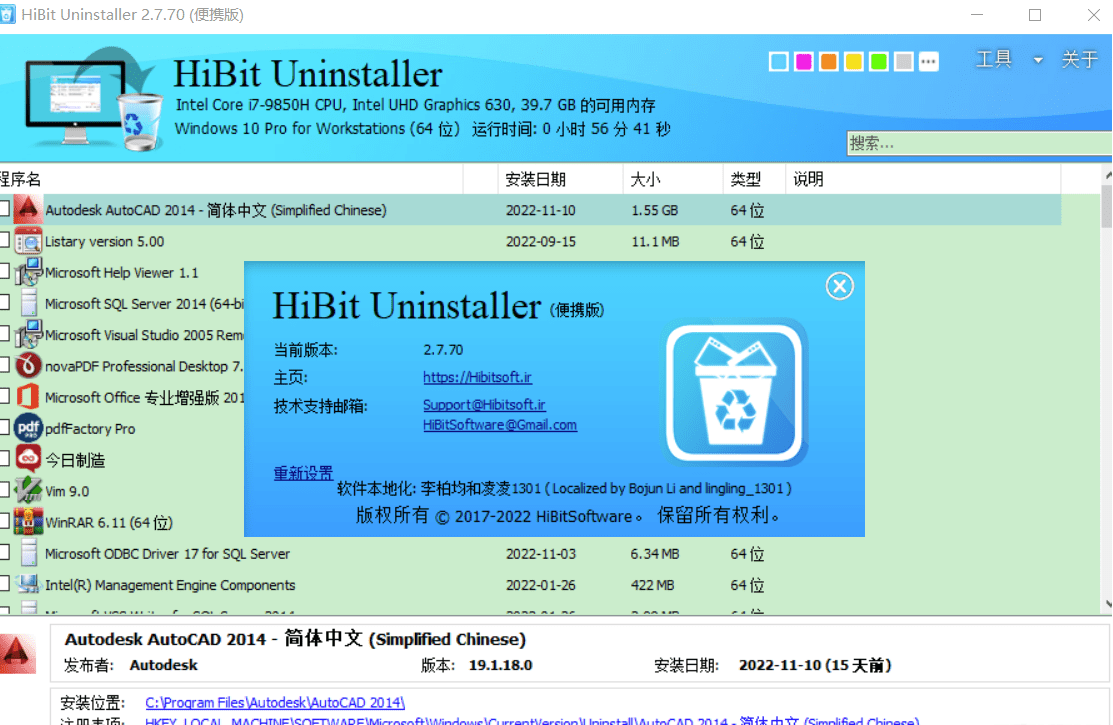Click the Support@Hibitsoft.ir email link

point(484,405)
